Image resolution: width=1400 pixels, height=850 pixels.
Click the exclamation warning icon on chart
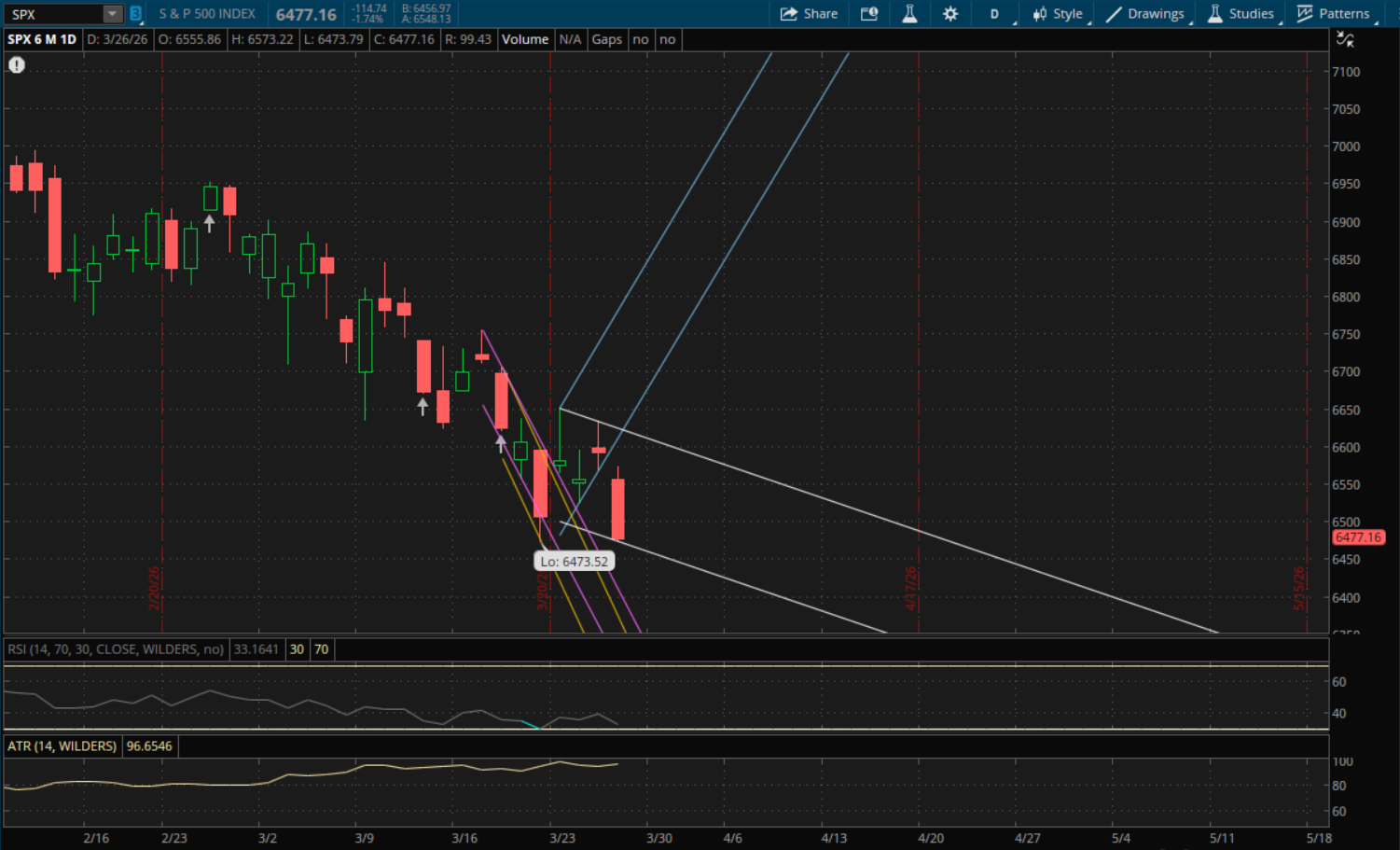pyautogui.click(x=17, y=65)
